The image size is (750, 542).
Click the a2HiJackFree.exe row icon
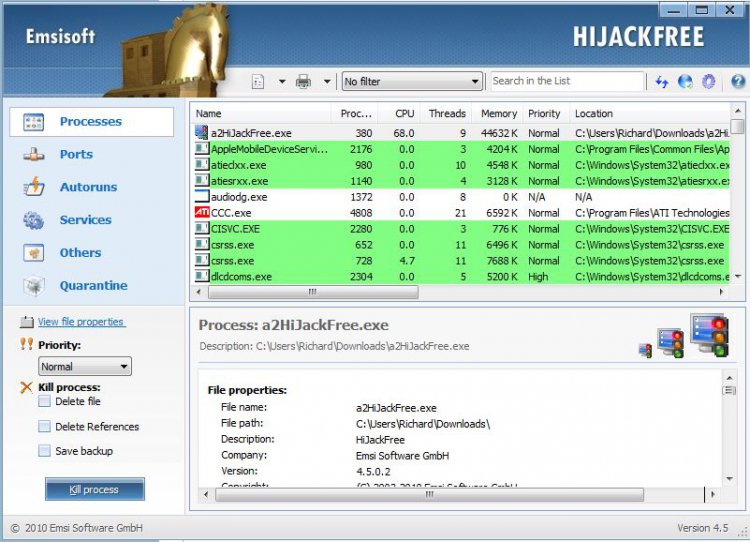201,133
